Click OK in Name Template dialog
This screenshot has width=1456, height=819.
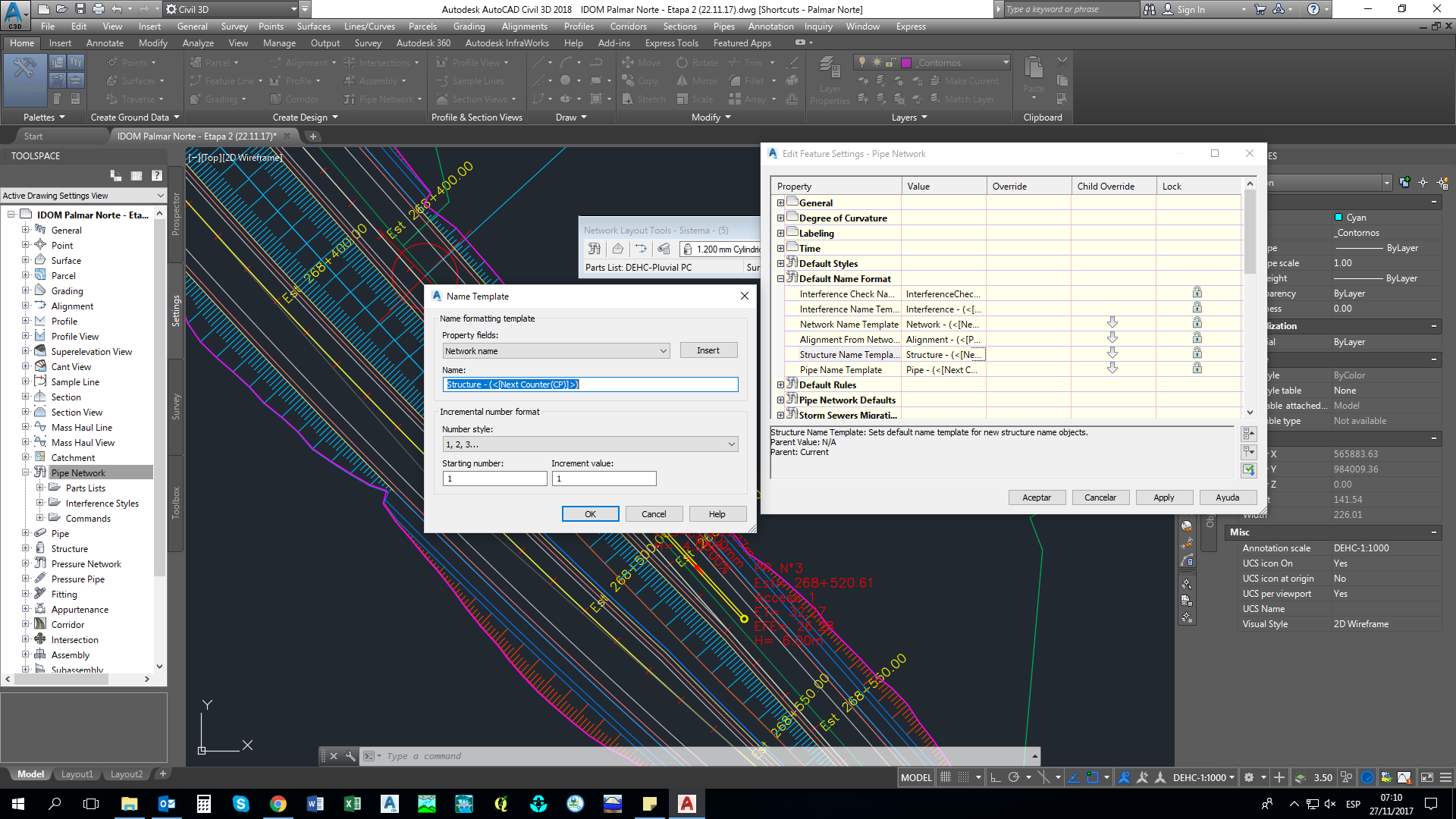590,514
